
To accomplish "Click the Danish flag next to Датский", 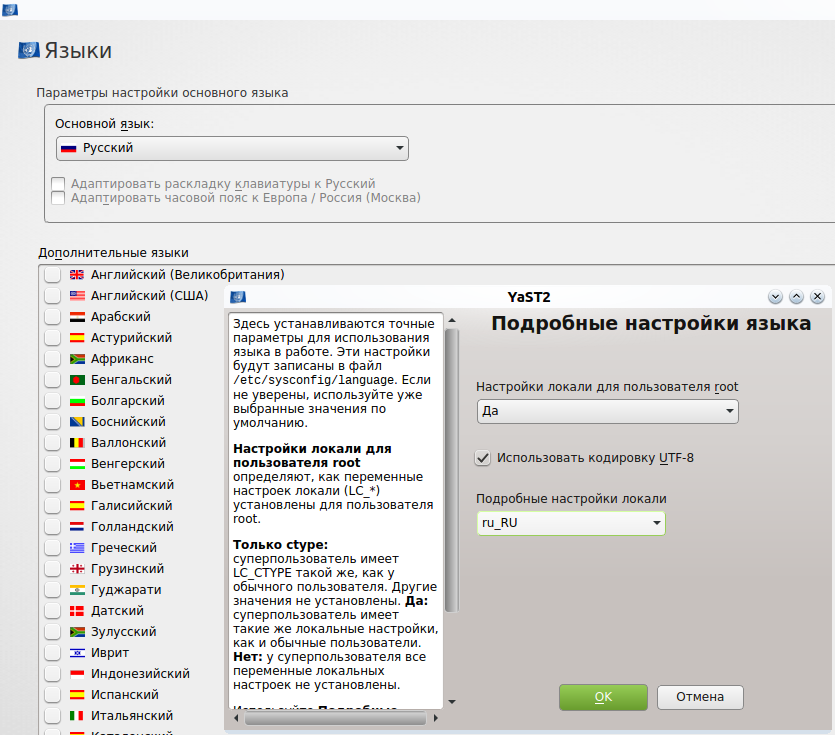I will (x=78, y=611).
